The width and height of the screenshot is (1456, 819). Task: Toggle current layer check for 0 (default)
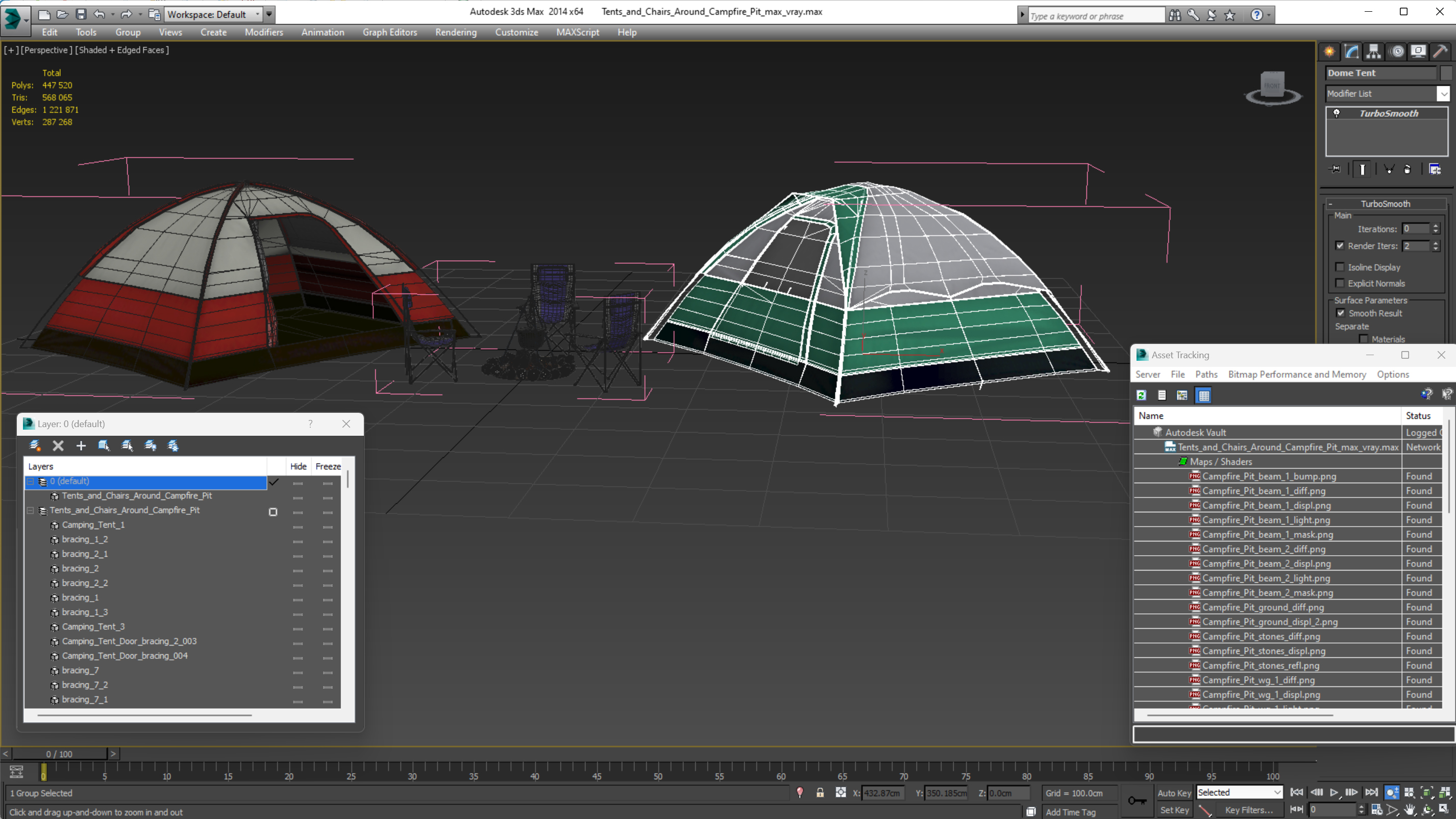coord(274,482)
